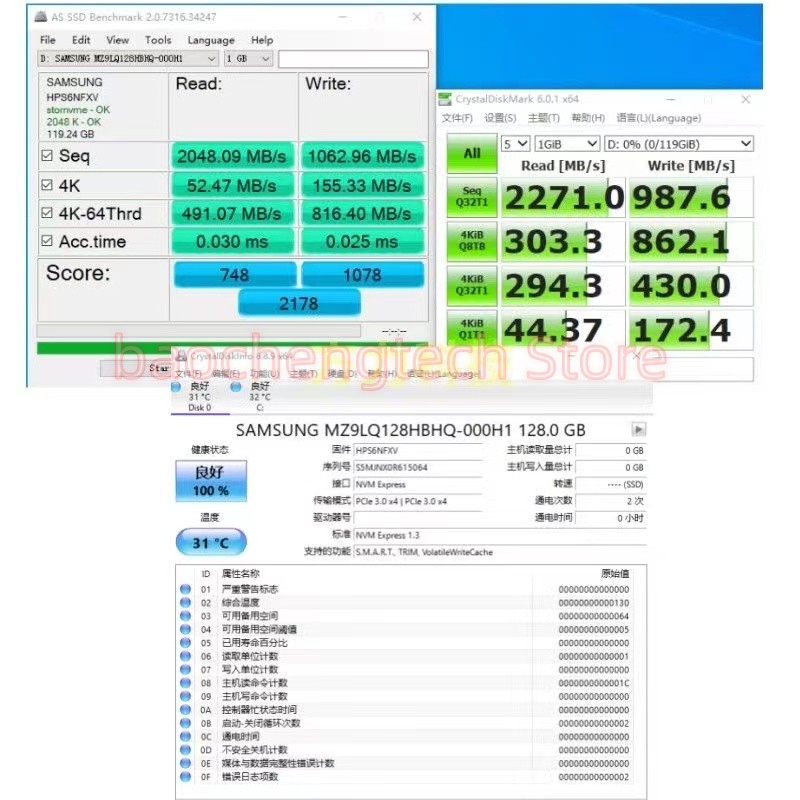This screenshot has width=800, height=800.
Task: Open 主题(T) menu in CrystalDiskMark
Action: pyautogui.click(x=543, y=118)
